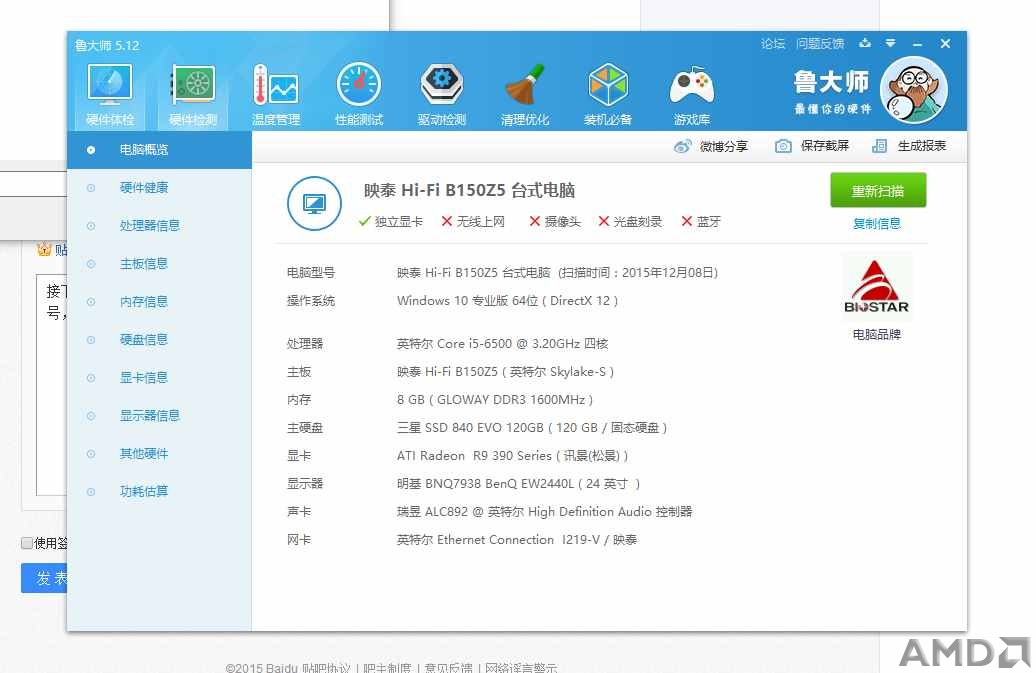The image size is (1036, 673).
Task: Click the 独立显卡 green check status
Action: [390, 221]
